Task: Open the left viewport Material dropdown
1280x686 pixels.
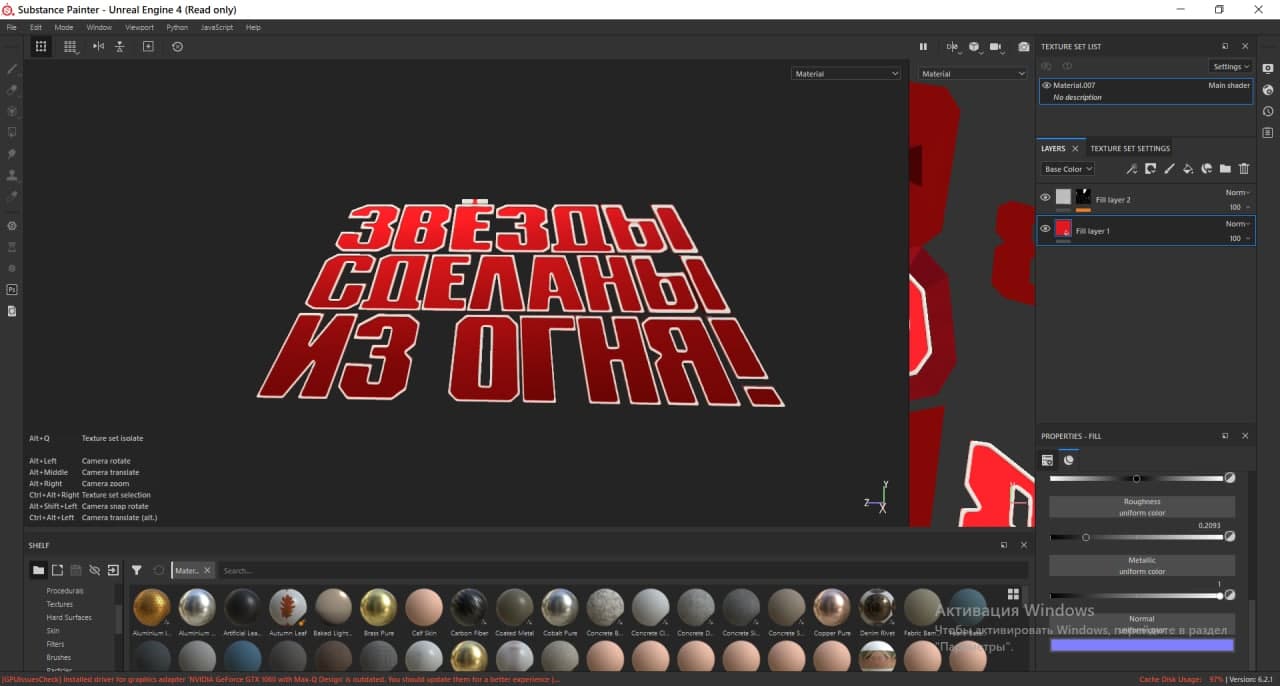Action: click(846, 73)
